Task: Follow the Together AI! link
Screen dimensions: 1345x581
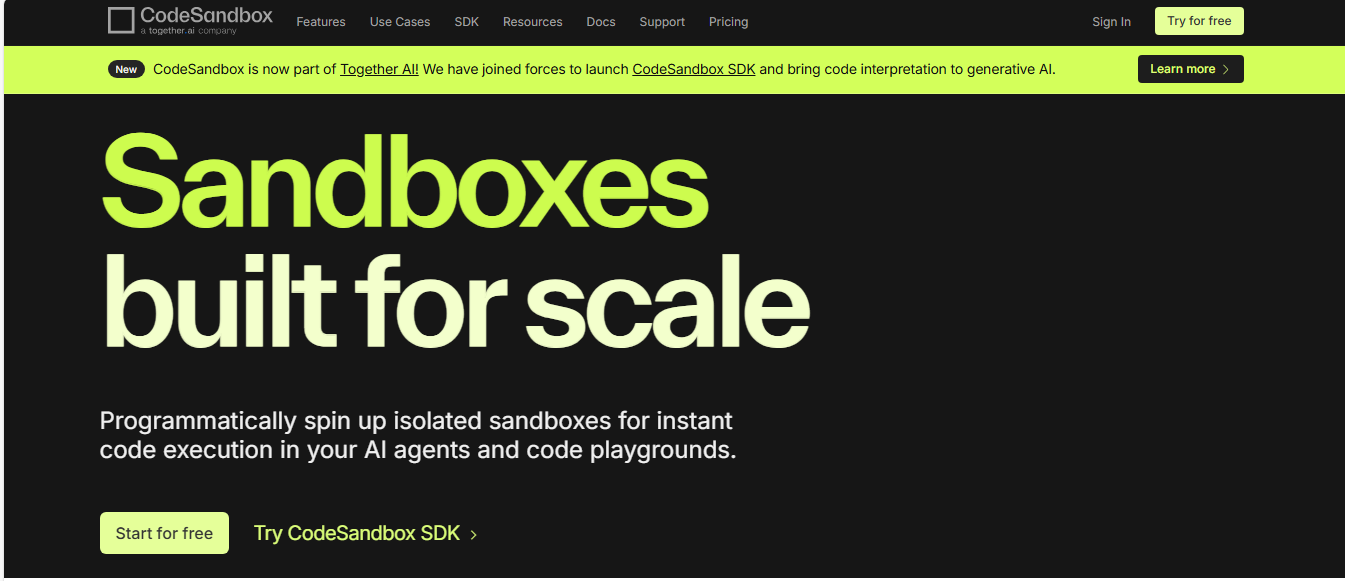Action: point(380,69)
